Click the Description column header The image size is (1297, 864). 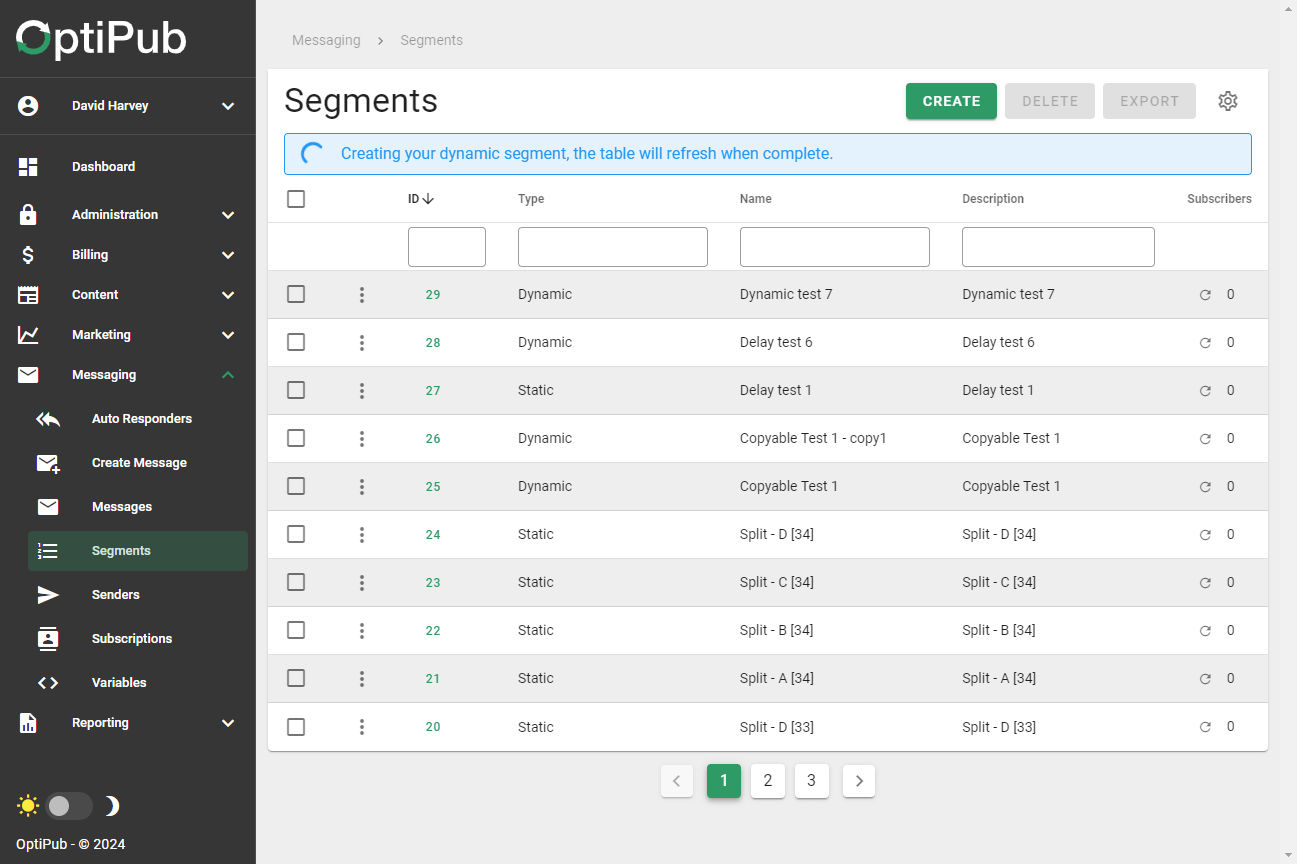click(x=993, y=199)
